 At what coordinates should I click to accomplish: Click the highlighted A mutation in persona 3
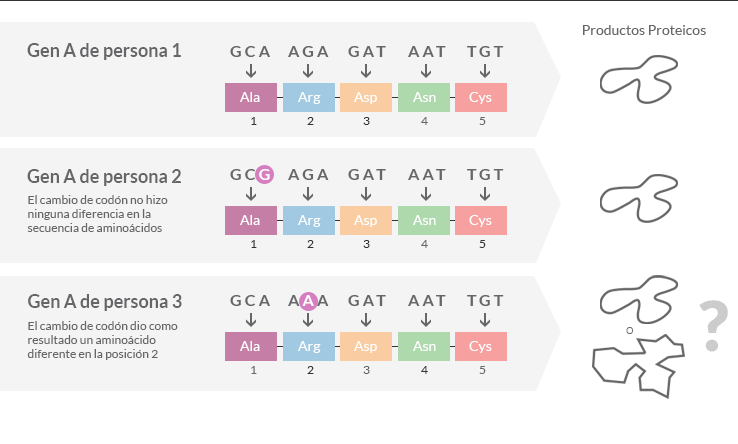tap(308, 301)
